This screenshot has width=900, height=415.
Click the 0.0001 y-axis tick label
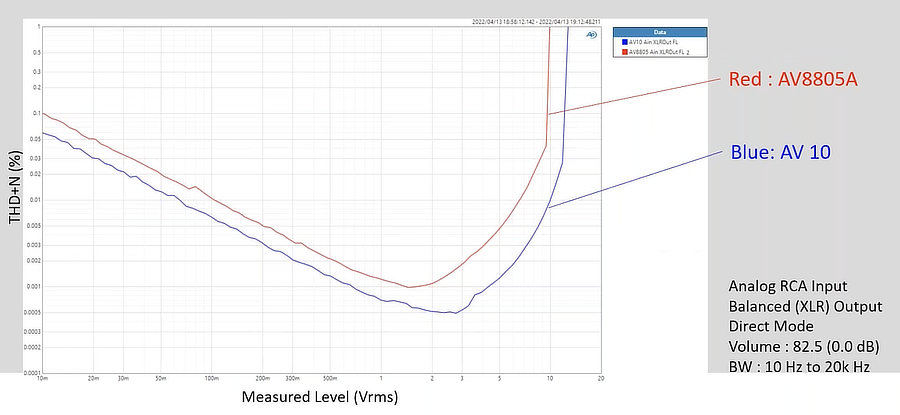33,373
